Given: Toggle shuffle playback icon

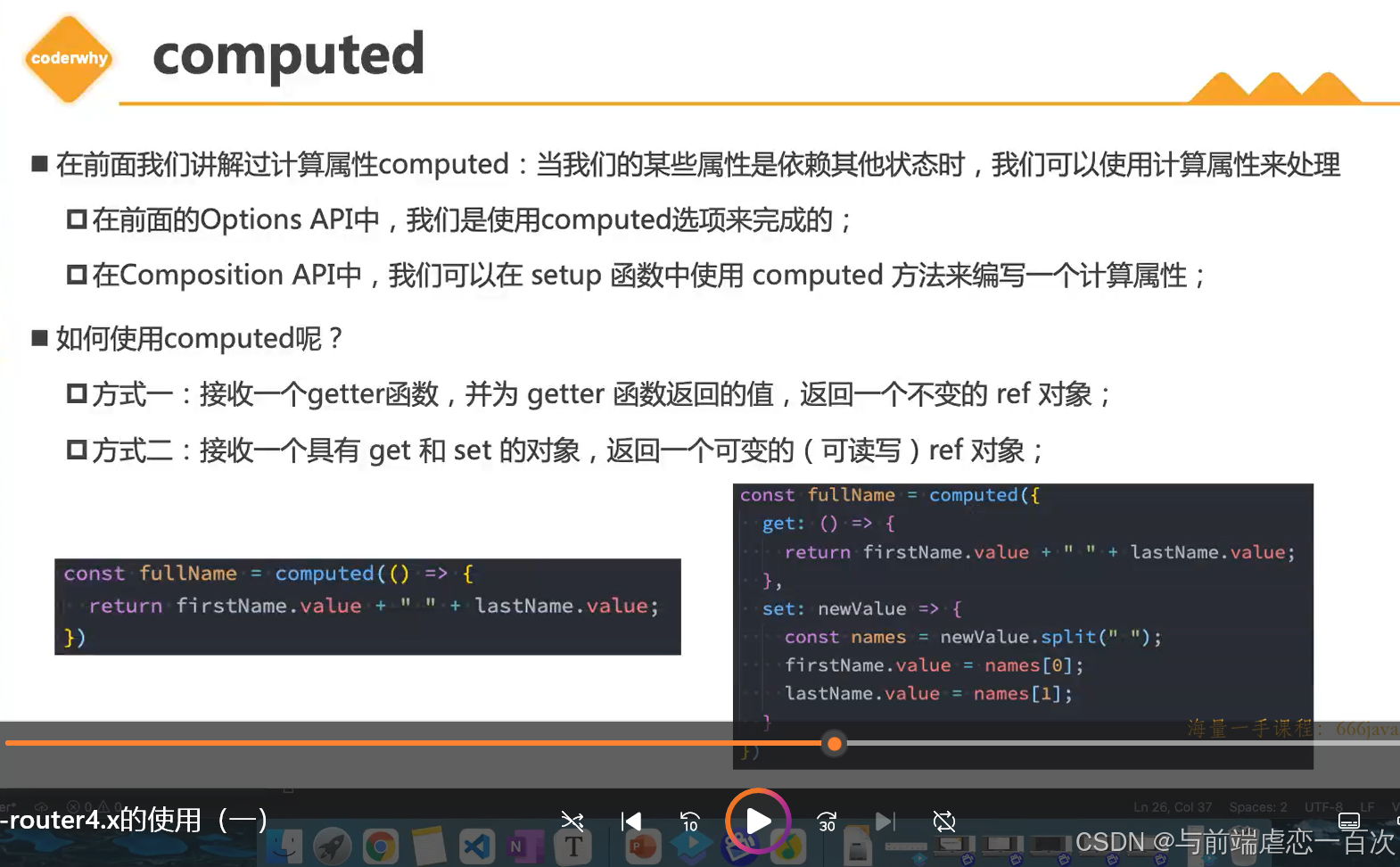Looking at the screenshot, I should (572, 821).
